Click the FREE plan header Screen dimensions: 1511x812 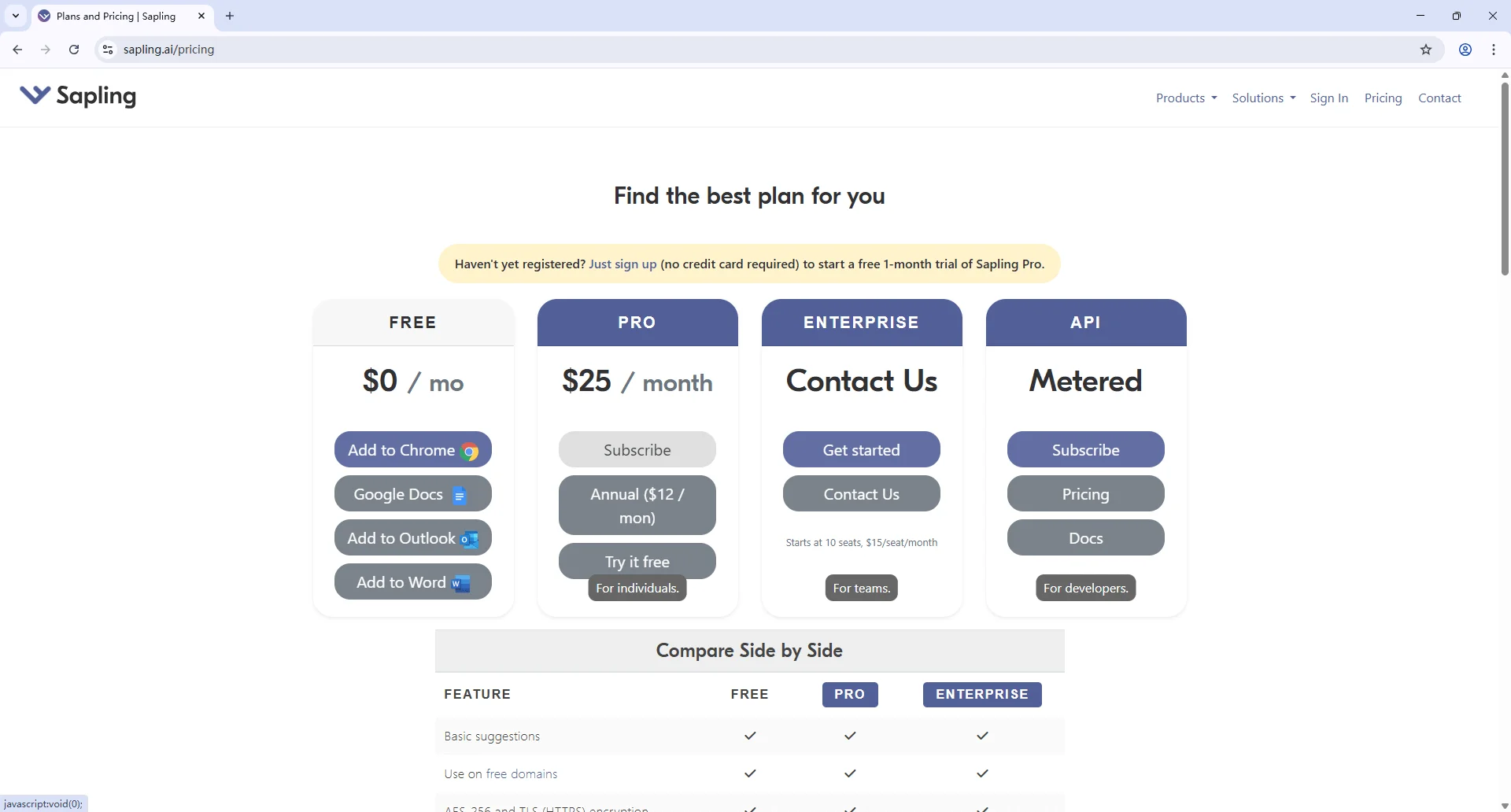(413, 323)
